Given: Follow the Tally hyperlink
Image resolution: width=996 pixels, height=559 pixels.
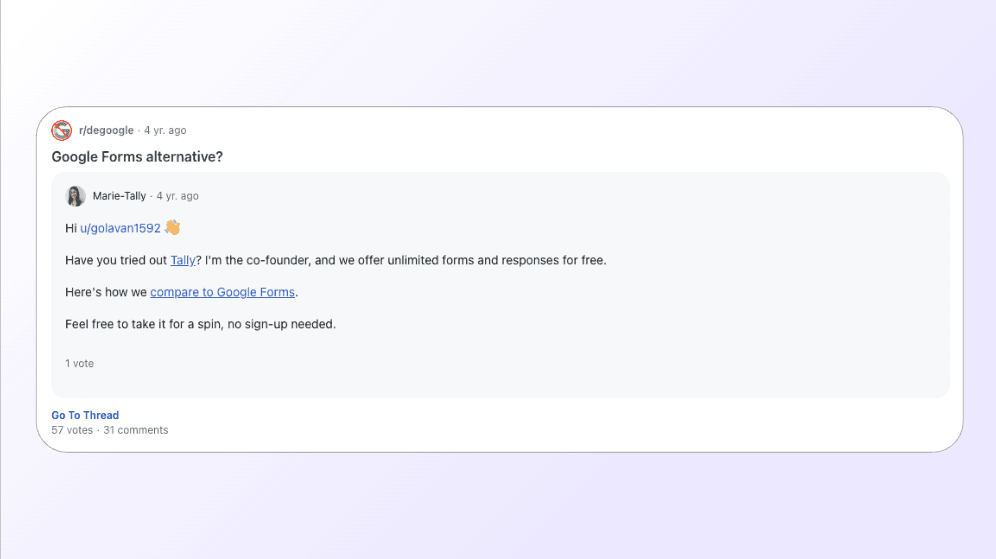Looking at the screenshot, I should point(182,260).
